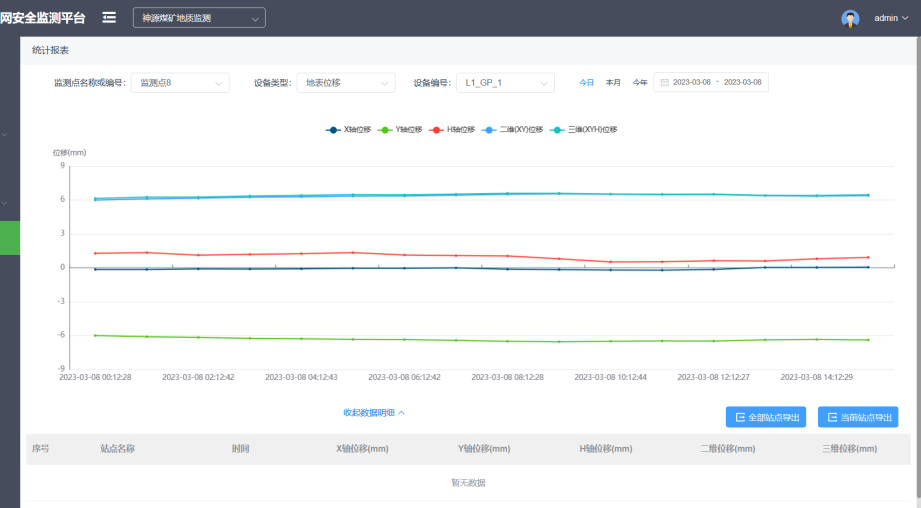Collapse data details via 收起数据明细
Viewport: 921px width, 508px height.
[374, 412]
